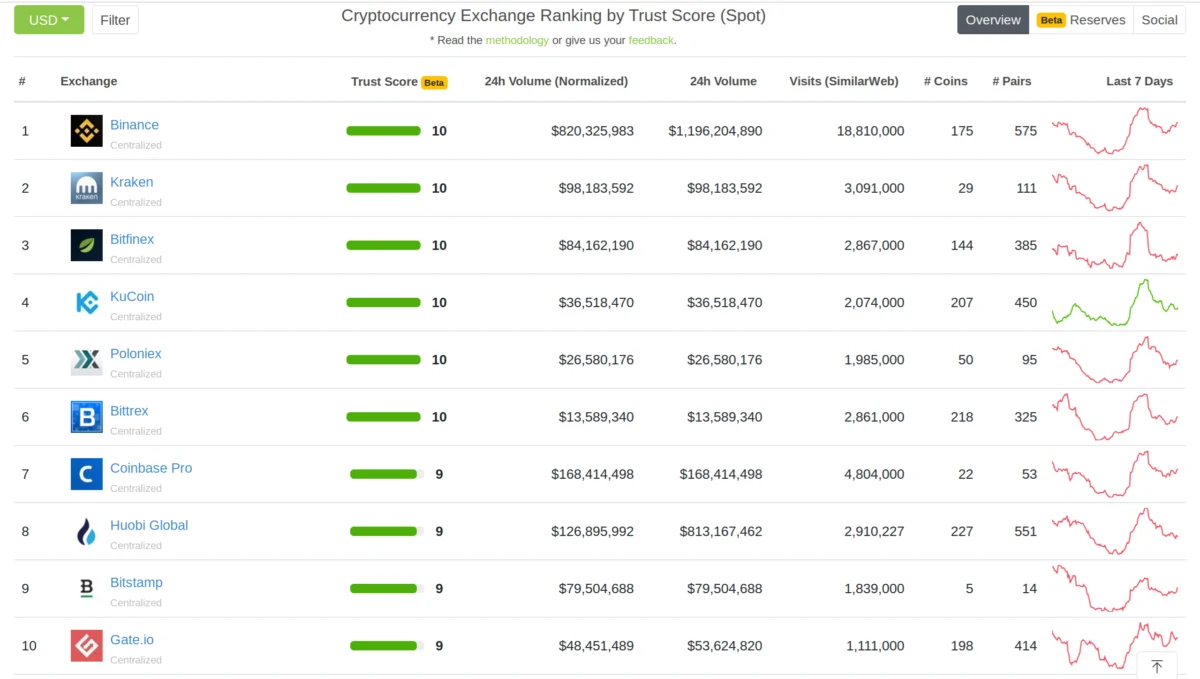Click the page title Cryptocurrency Exchange Ranking

point(553,16)
